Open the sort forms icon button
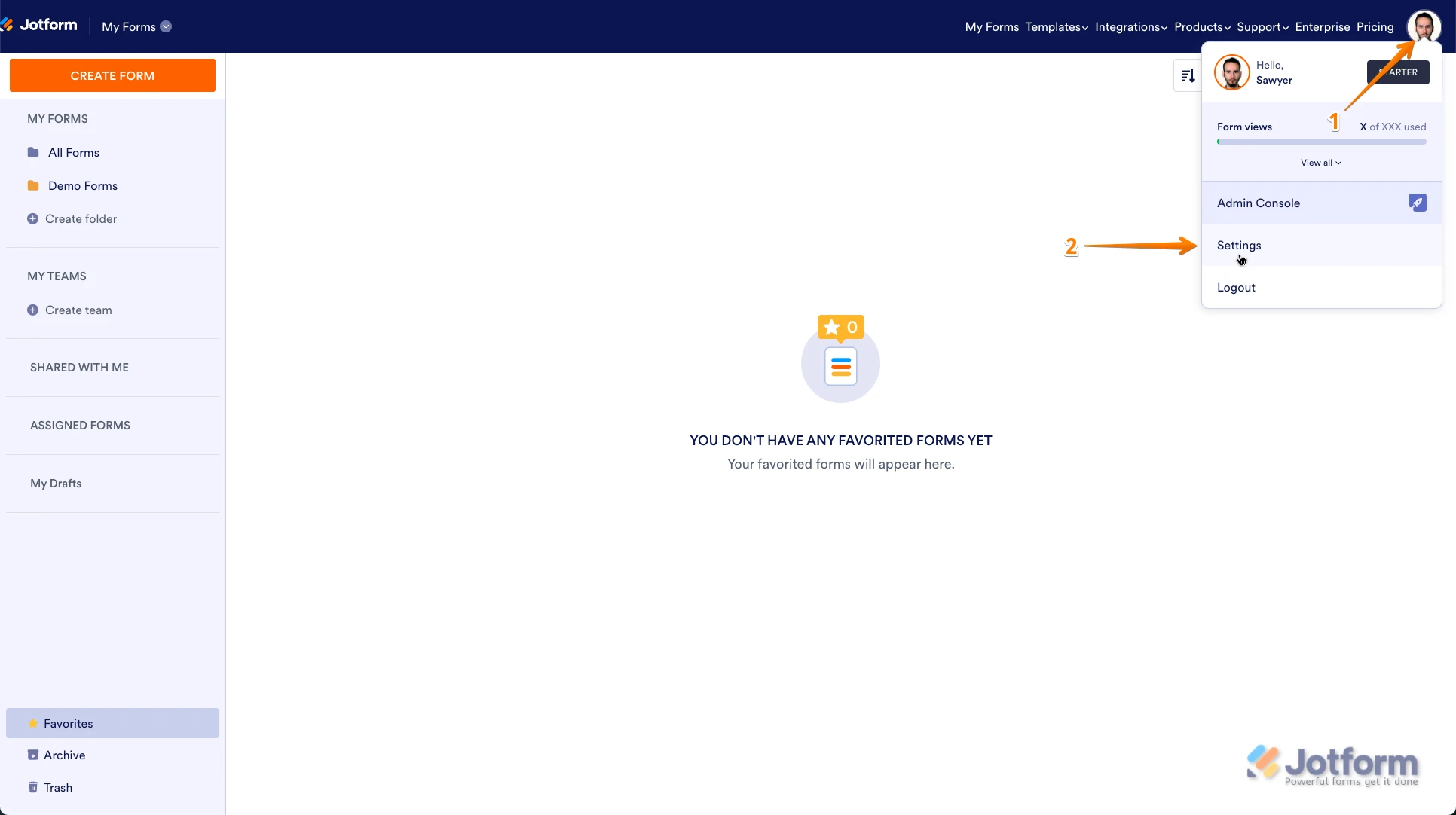1456x815 pixels. (x=1188, y=76)
